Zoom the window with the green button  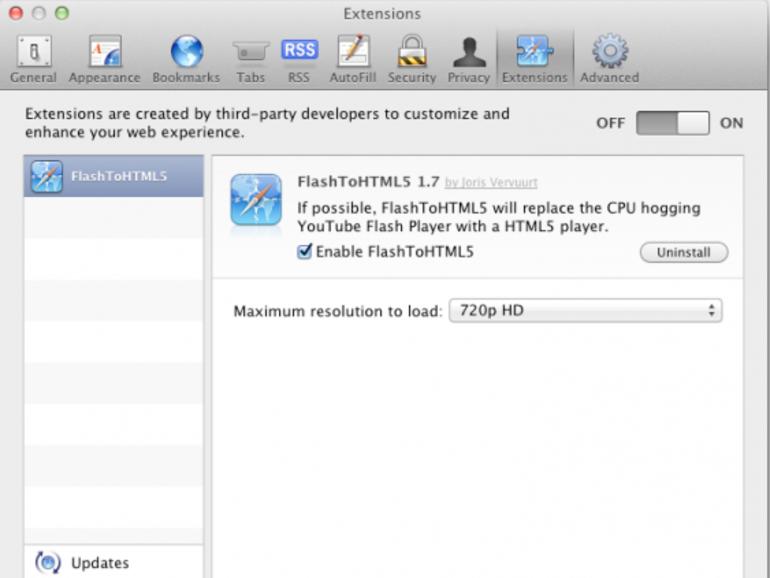tap(62, 13)
